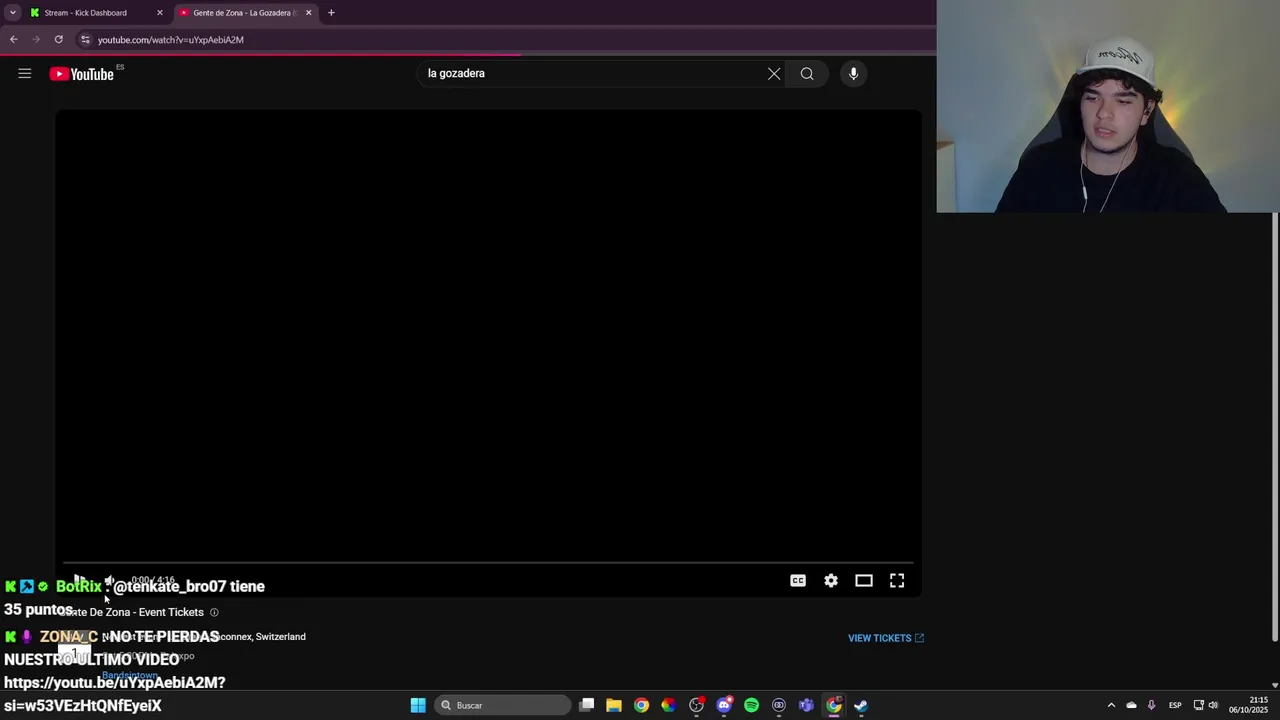The width and height of the screenshot is (1280, 720).
Task: Open OneDrive cloud tray icon
Action: pyautogui.click(x=1131, y=705)
